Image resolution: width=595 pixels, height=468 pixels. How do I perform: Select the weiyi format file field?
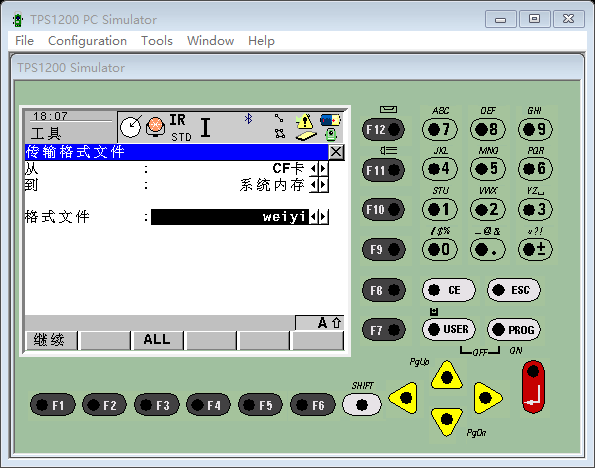(230, 217)
